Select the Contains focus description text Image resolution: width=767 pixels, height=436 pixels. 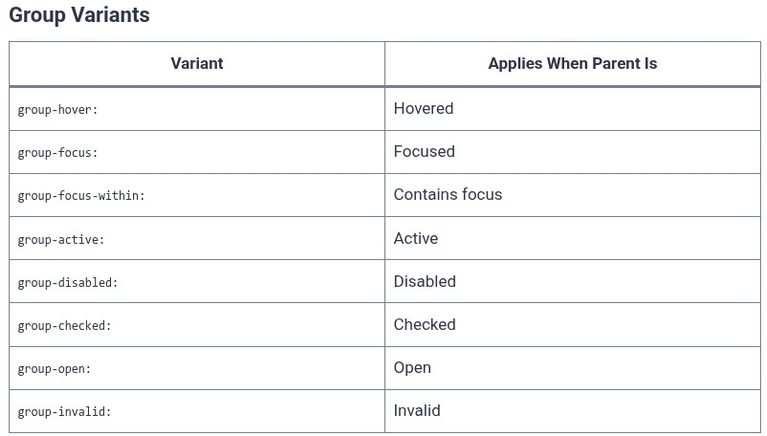coord(448,194)
